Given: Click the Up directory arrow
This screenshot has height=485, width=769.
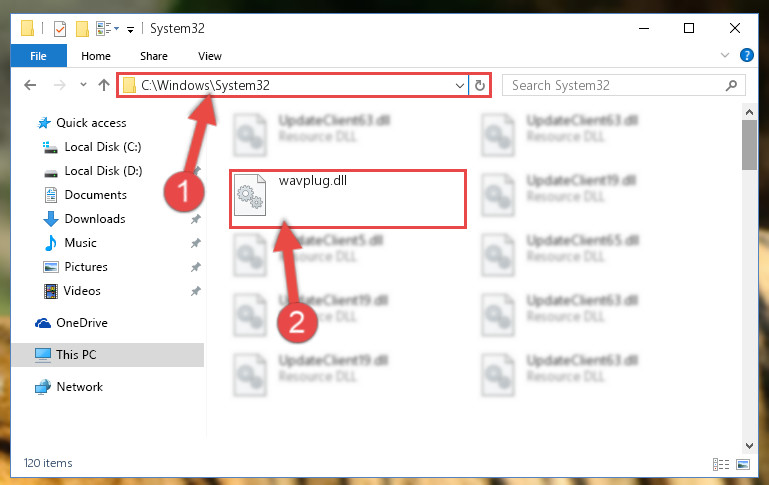Looking at the screenshot, I should [x=103, y=85].
